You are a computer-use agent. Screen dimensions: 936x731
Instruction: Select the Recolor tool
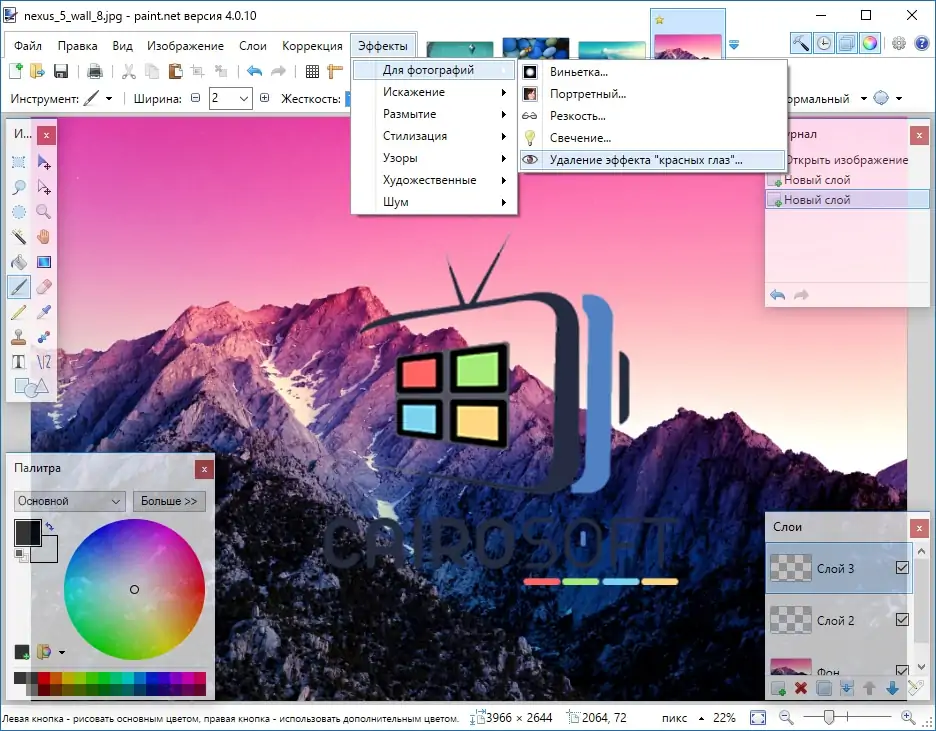click(44, 337)
